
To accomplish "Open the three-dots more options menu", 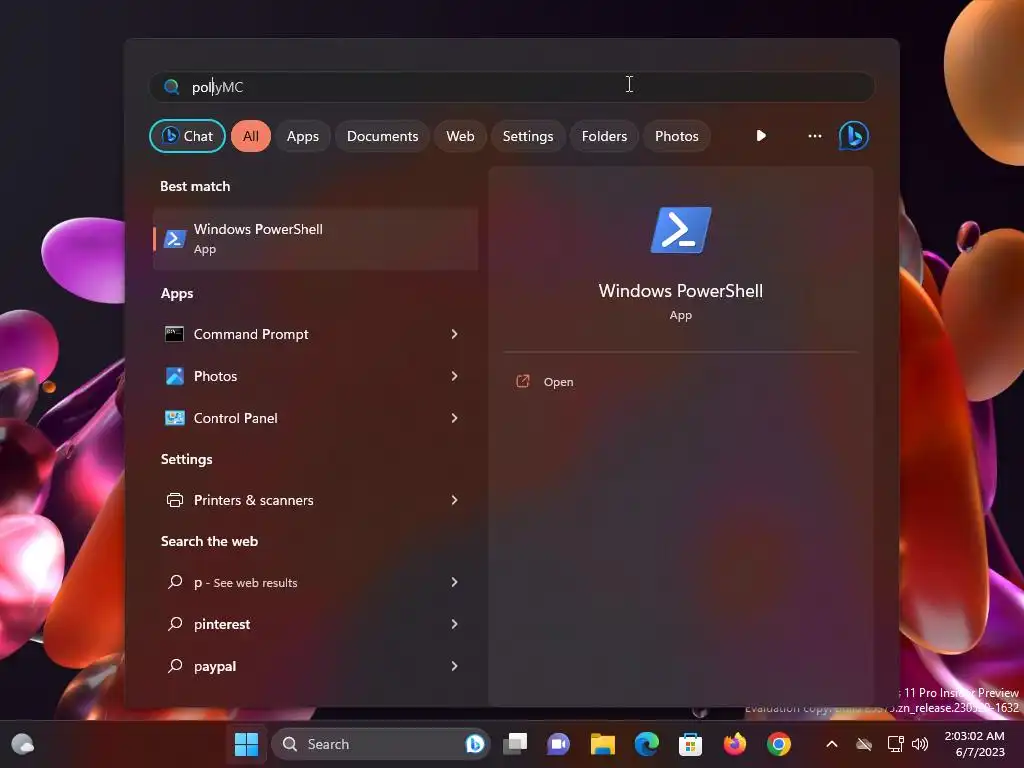I will pos(814,136).
